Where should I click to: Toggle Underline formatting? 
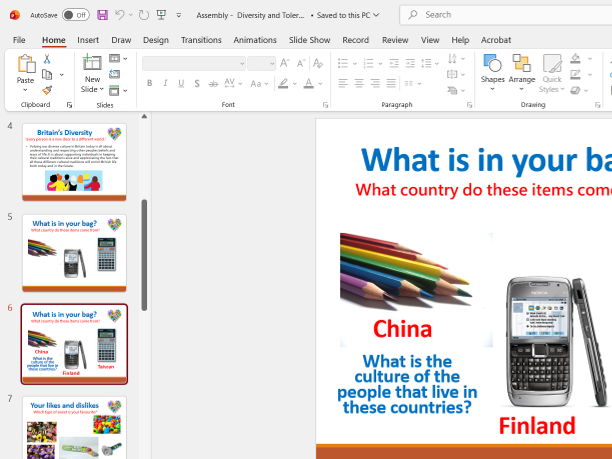coord(181,83)
